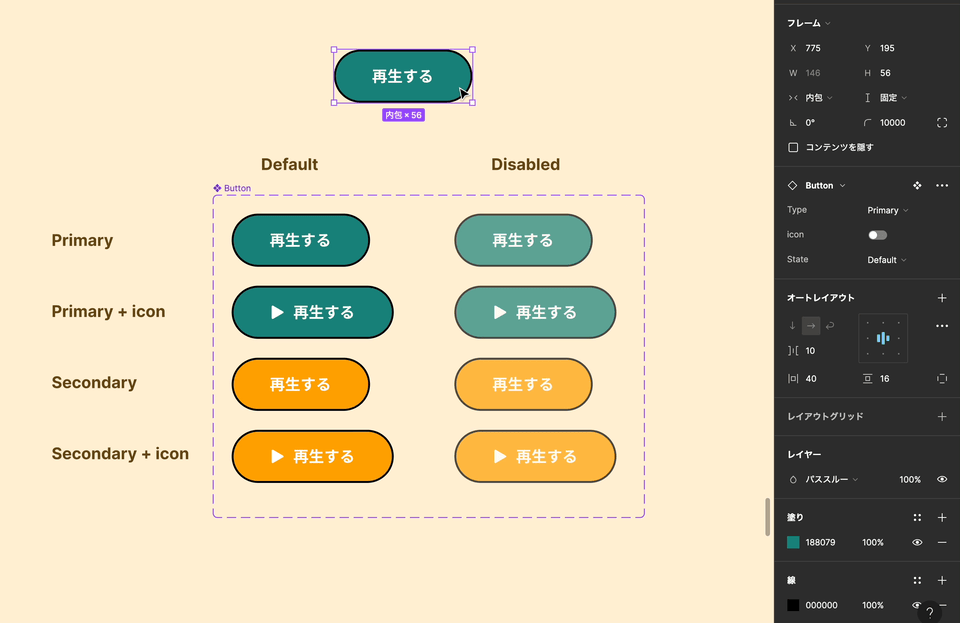Hide layer with eye icon in レイヤー
This screenshot has width=960, height=623.
(942, 479)
